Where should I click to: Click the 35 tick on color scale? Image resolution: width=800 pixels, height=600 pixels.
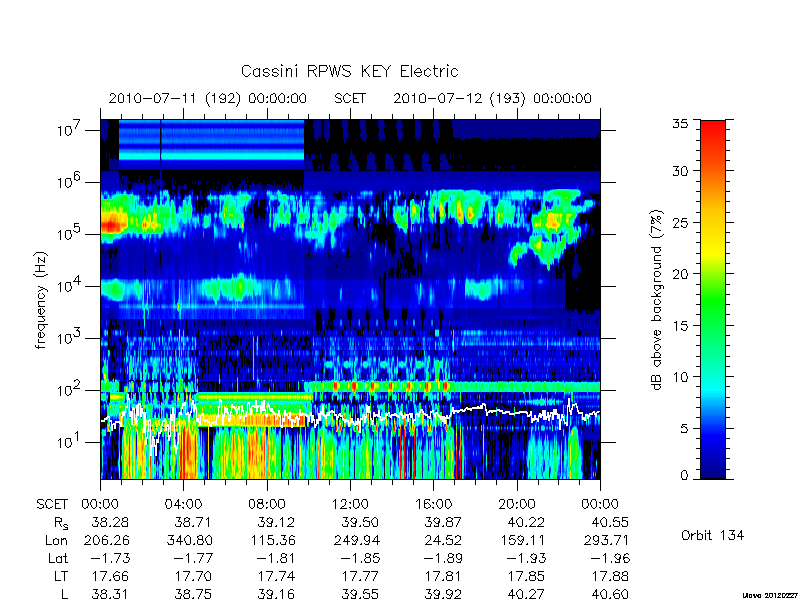pyautogui.click(x=680, y=124)
